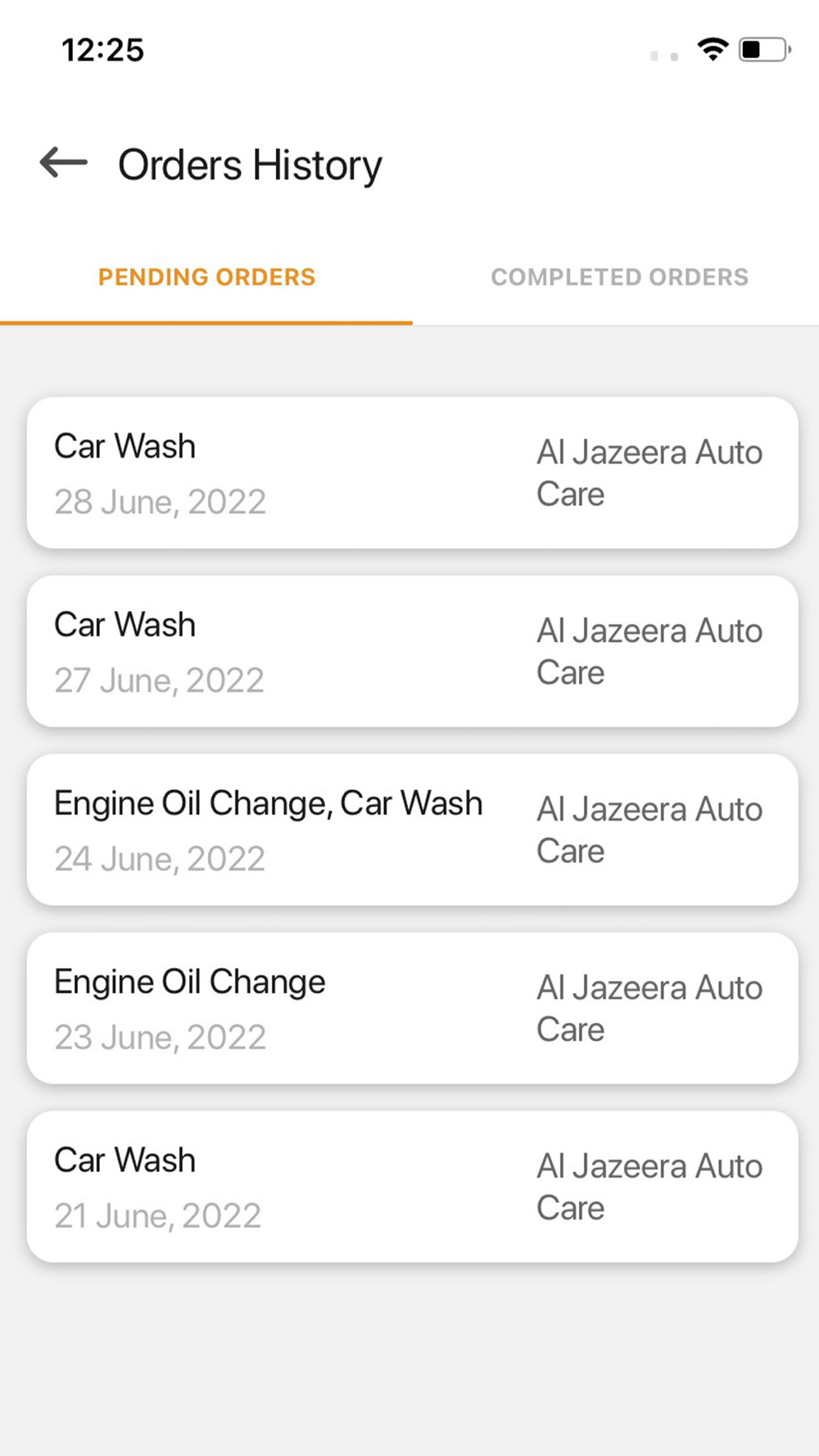Tap the back arrow icon
The image size is (819, 1456).
coord(64,162)
